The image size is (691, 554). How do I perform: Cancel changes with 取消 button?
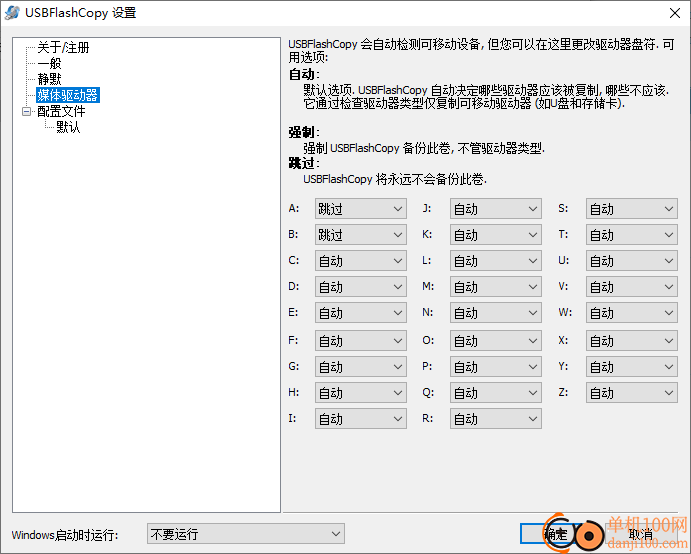(x=640, y=534)
